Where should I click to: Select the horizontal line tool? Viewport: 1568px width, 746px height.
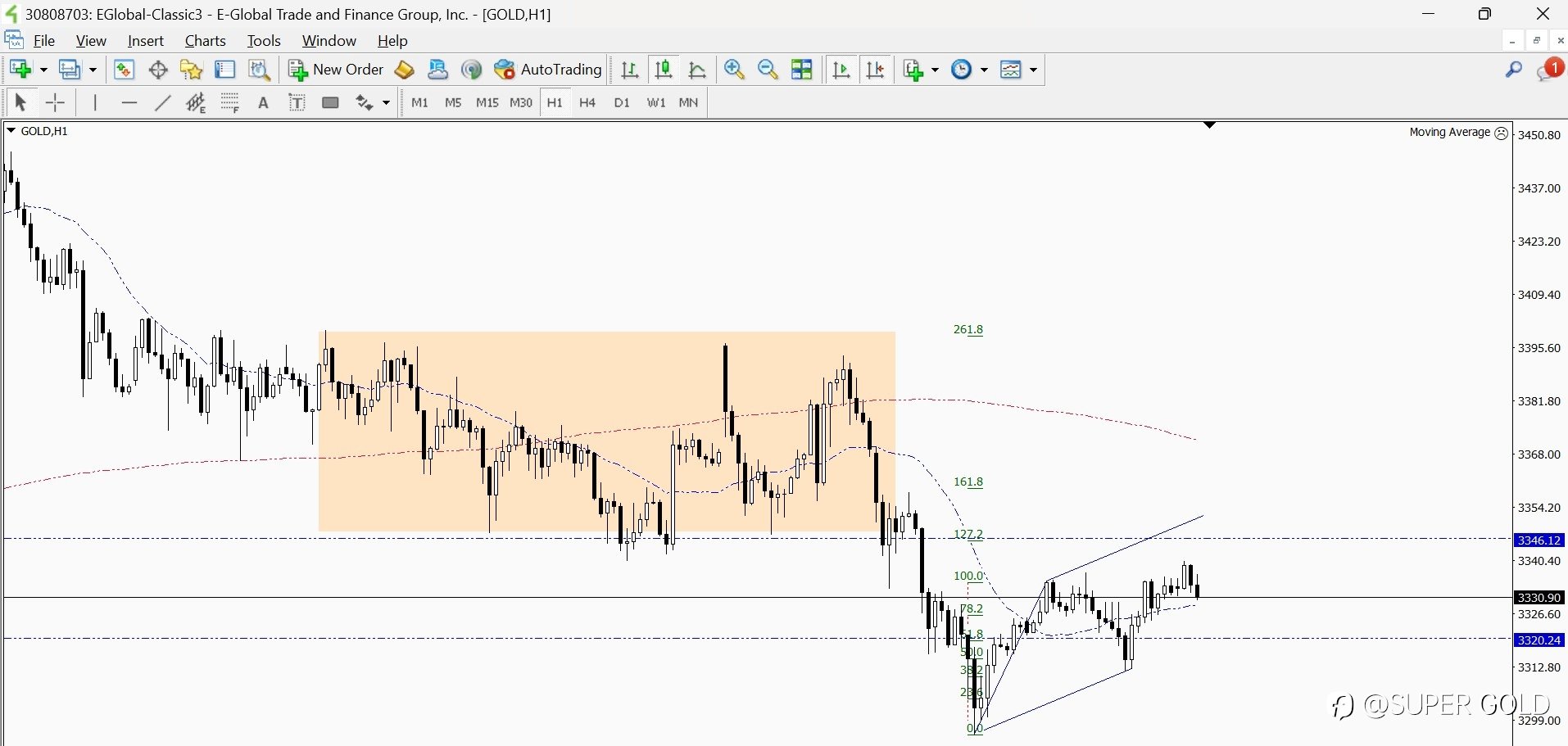coord(129,102)
